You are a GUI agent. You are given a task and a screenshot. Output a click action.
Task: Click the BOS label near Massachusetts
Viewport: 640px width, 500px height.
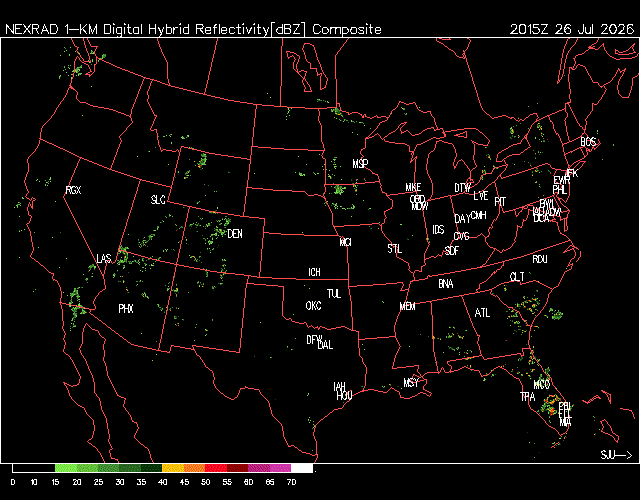point(588,142)
